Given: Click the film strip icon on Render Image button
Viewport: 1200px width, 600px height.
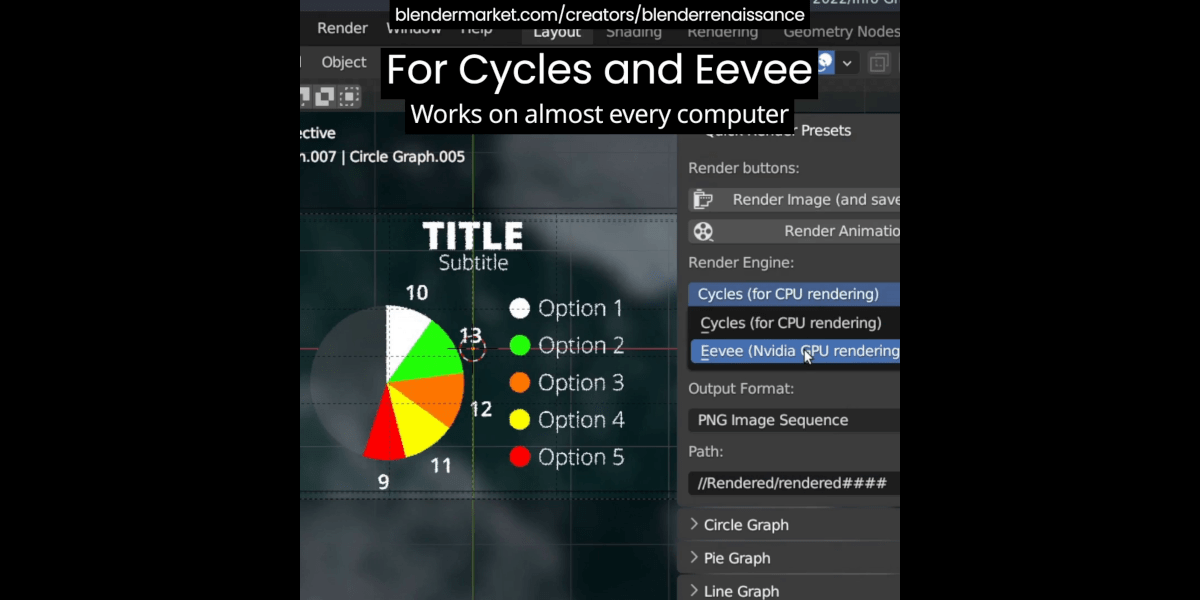Looking at the screenshot, I should 701,199.
